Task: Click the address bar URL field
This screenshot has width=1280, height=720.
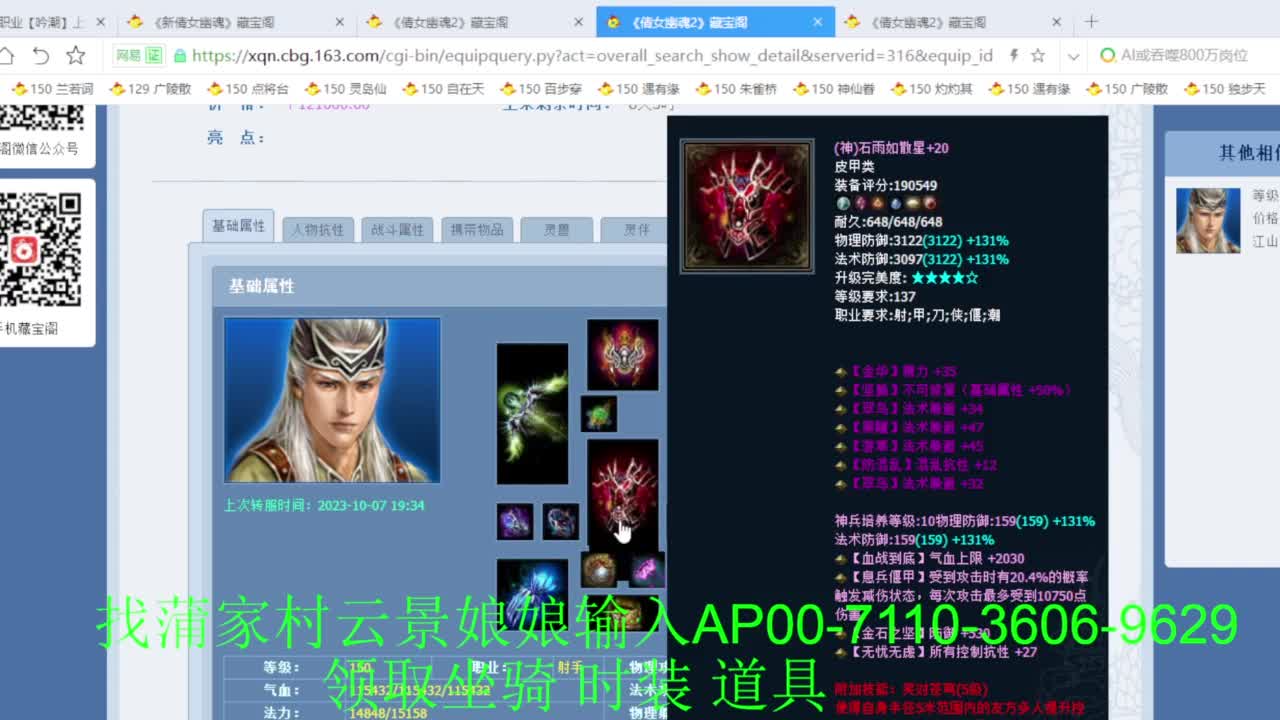Action: point(592,55)
